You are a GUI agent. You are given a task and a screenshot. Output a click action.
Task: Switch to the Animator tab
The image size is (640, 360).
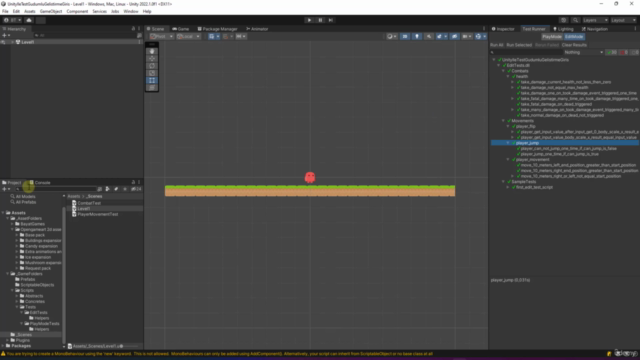pos(257,29)
